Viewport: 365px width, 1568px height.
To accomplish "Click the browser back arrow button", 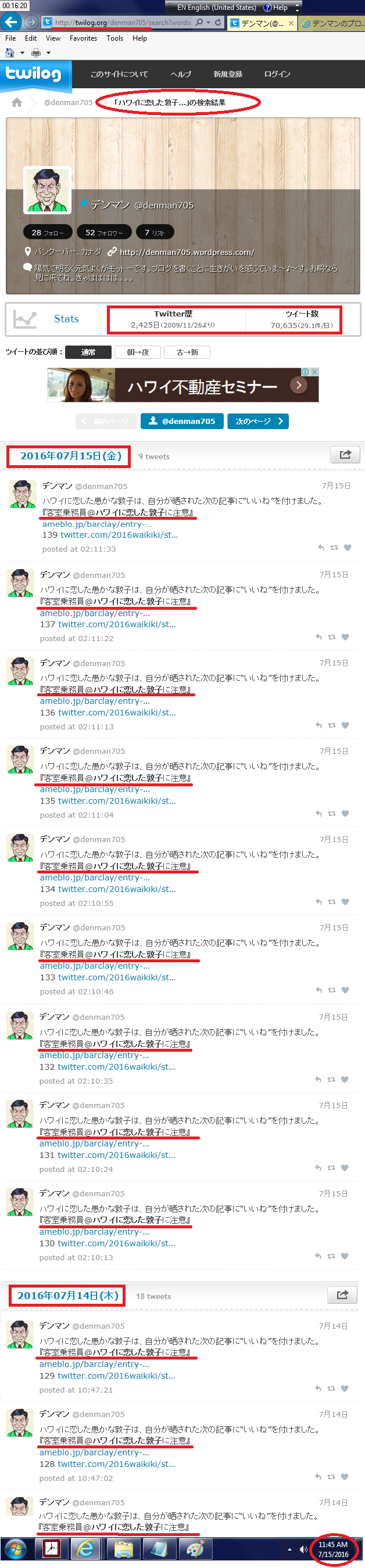I will 11,23.
